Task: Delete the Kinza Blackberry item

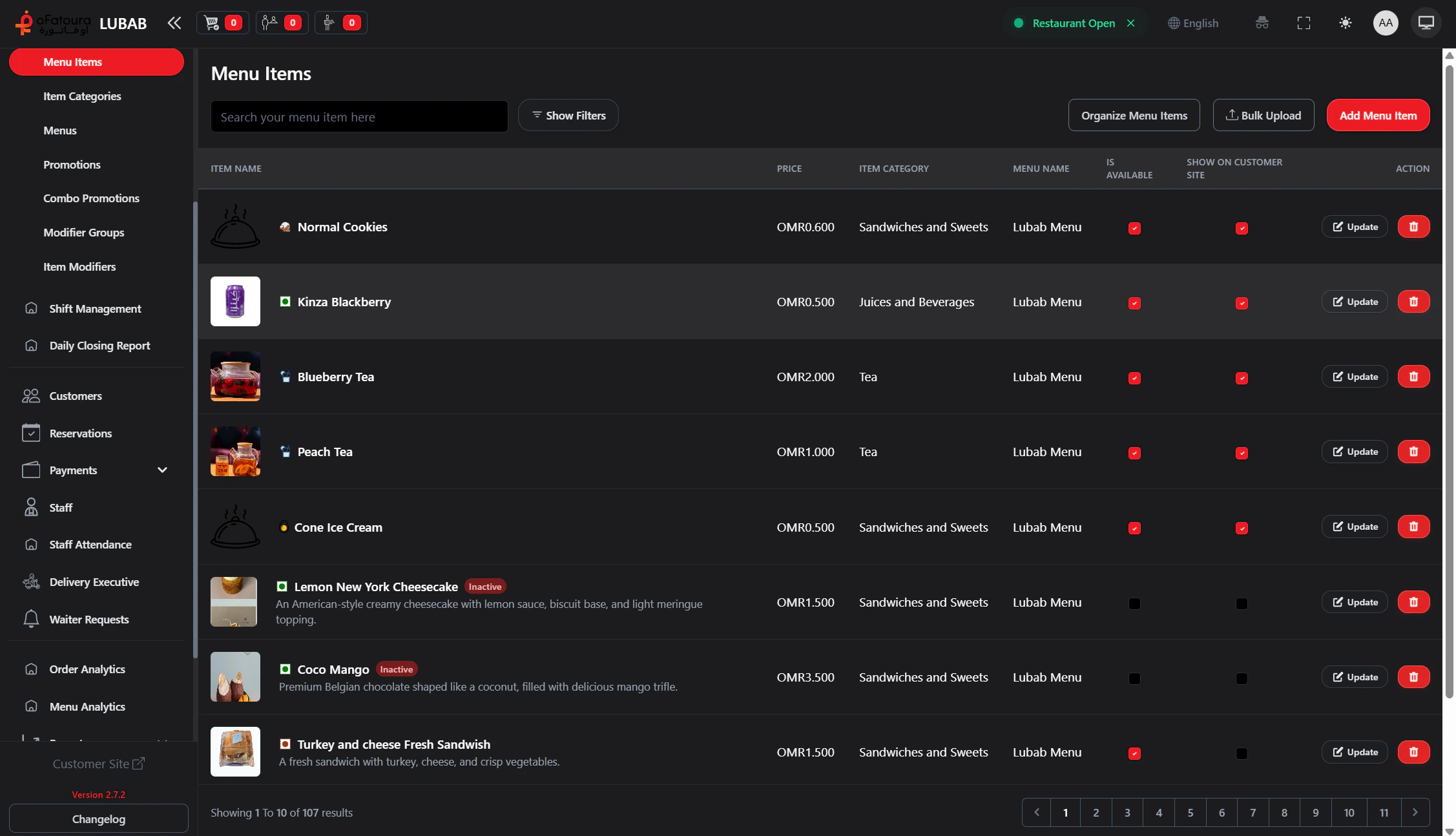Action: pos(1413,302)
